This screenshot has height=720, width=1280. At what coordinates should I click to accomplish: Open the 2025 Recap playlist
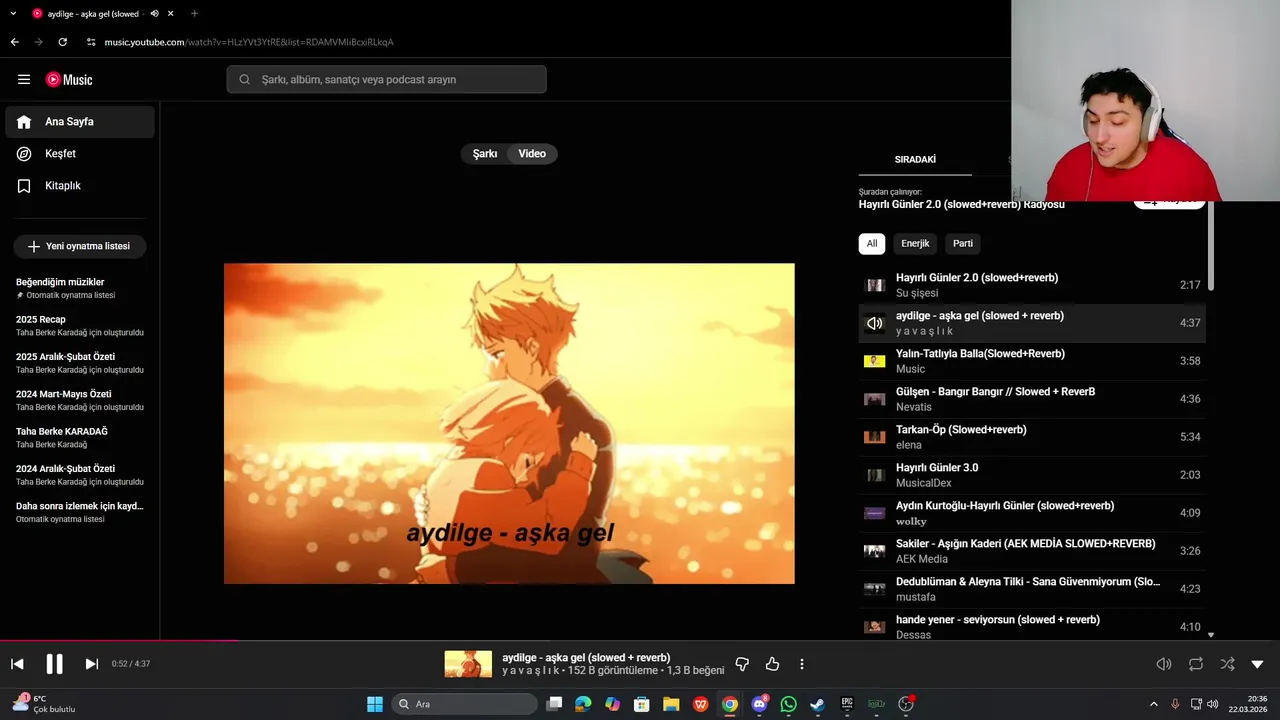(x=80, y=326)
